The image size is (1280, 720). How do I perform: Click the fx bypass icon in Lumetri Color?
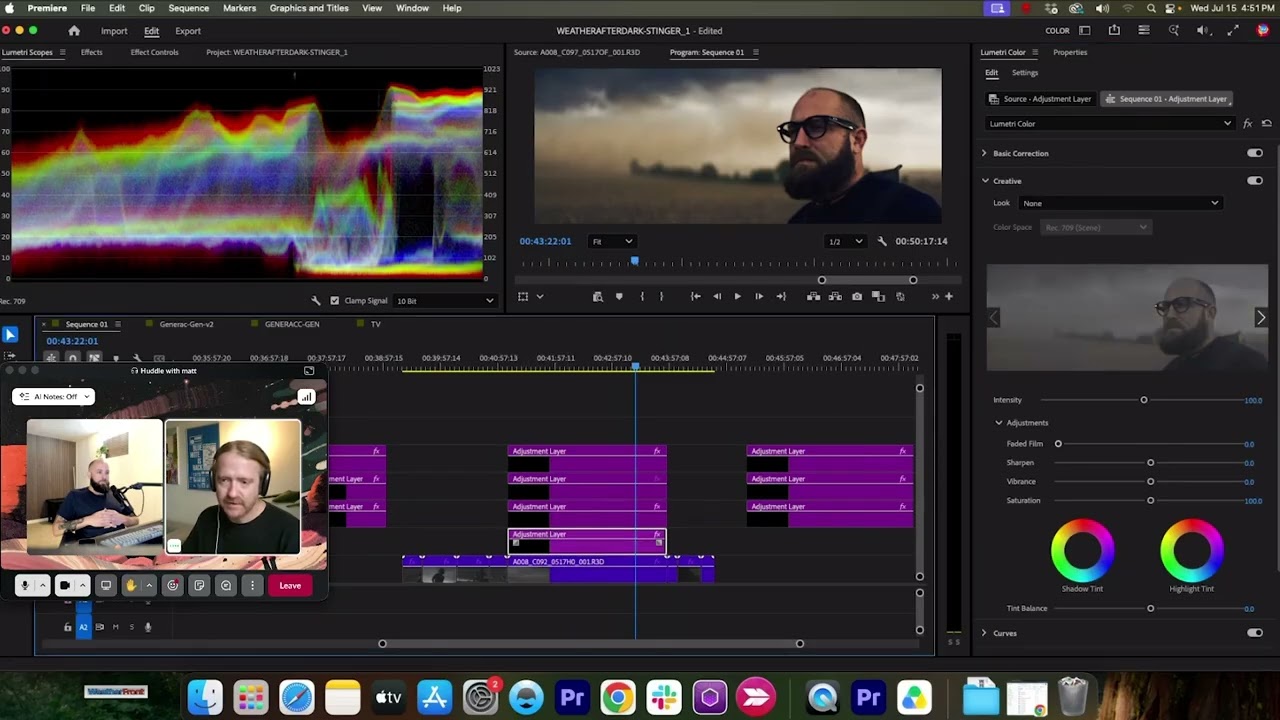[1247, 124]
